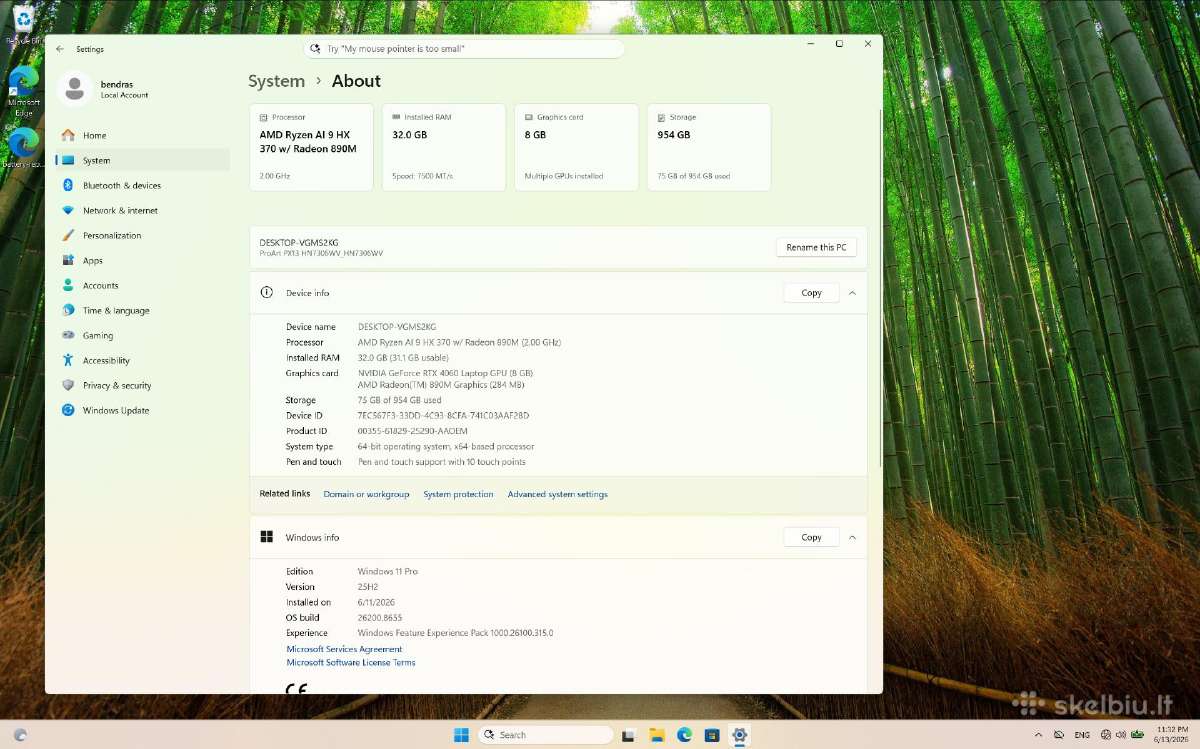Open System protection link

pyautogui.click(x=458, y=494)
